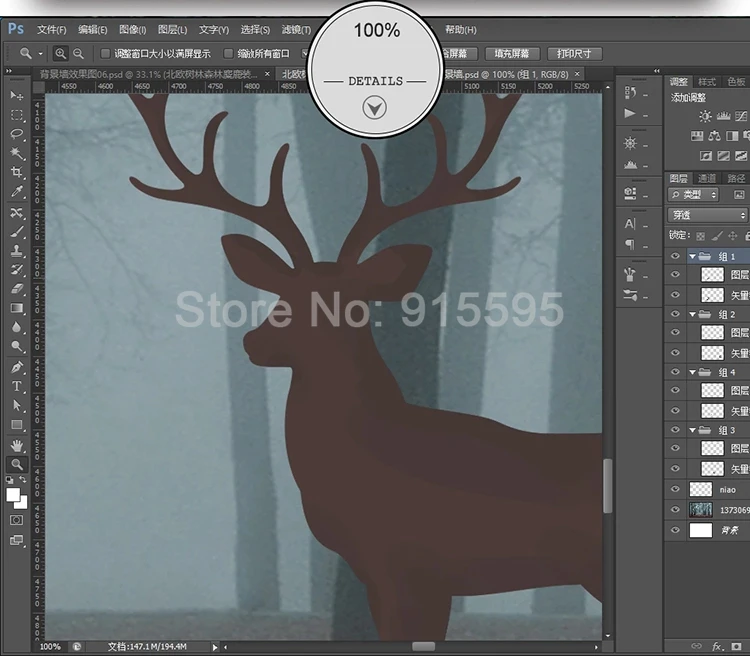Open the 类型 layer filter dropdown
750x666 pixels.
coord(693,195)
